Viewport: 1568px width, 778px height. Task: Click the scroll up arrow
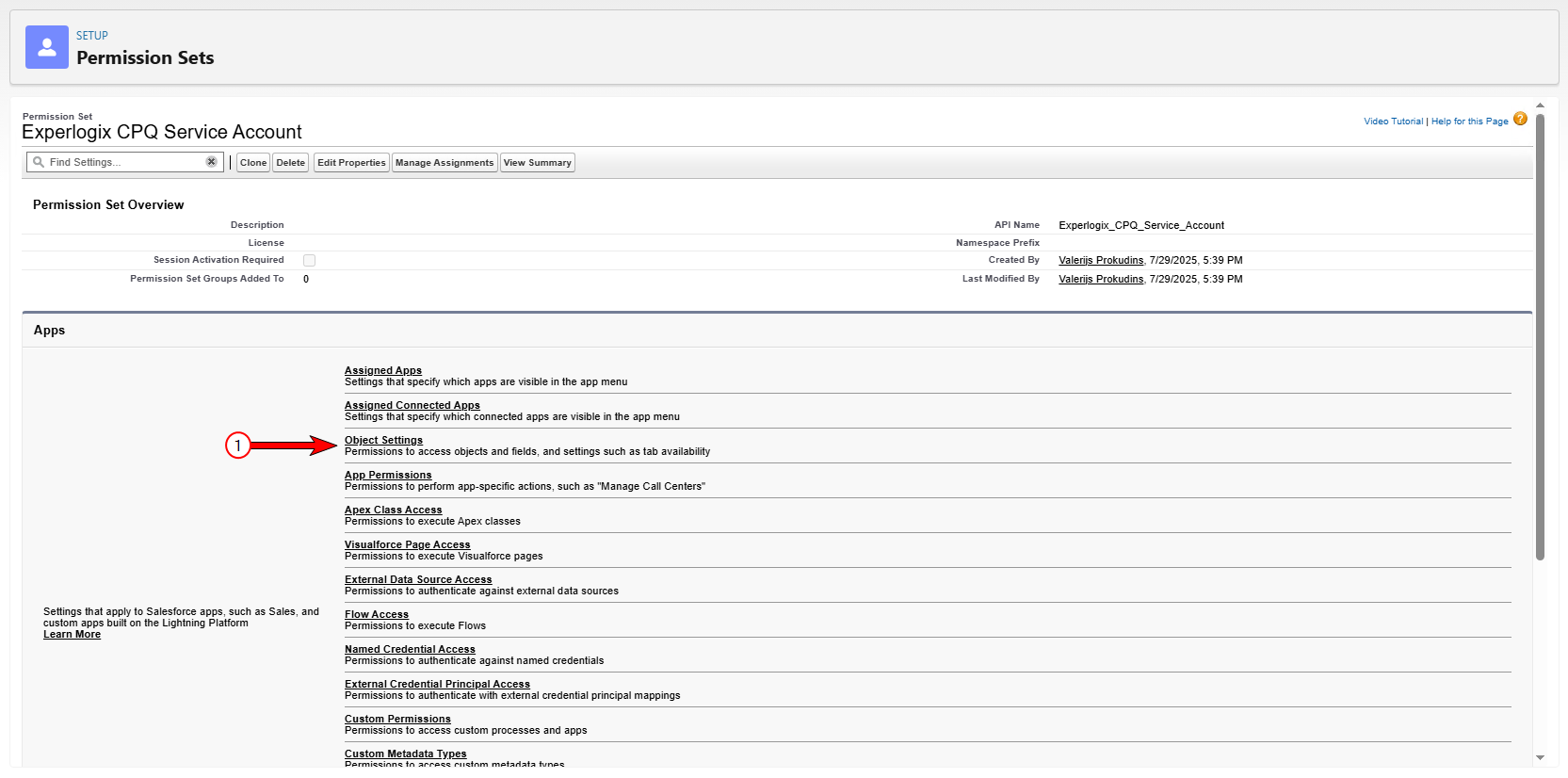click(1540, 105)
